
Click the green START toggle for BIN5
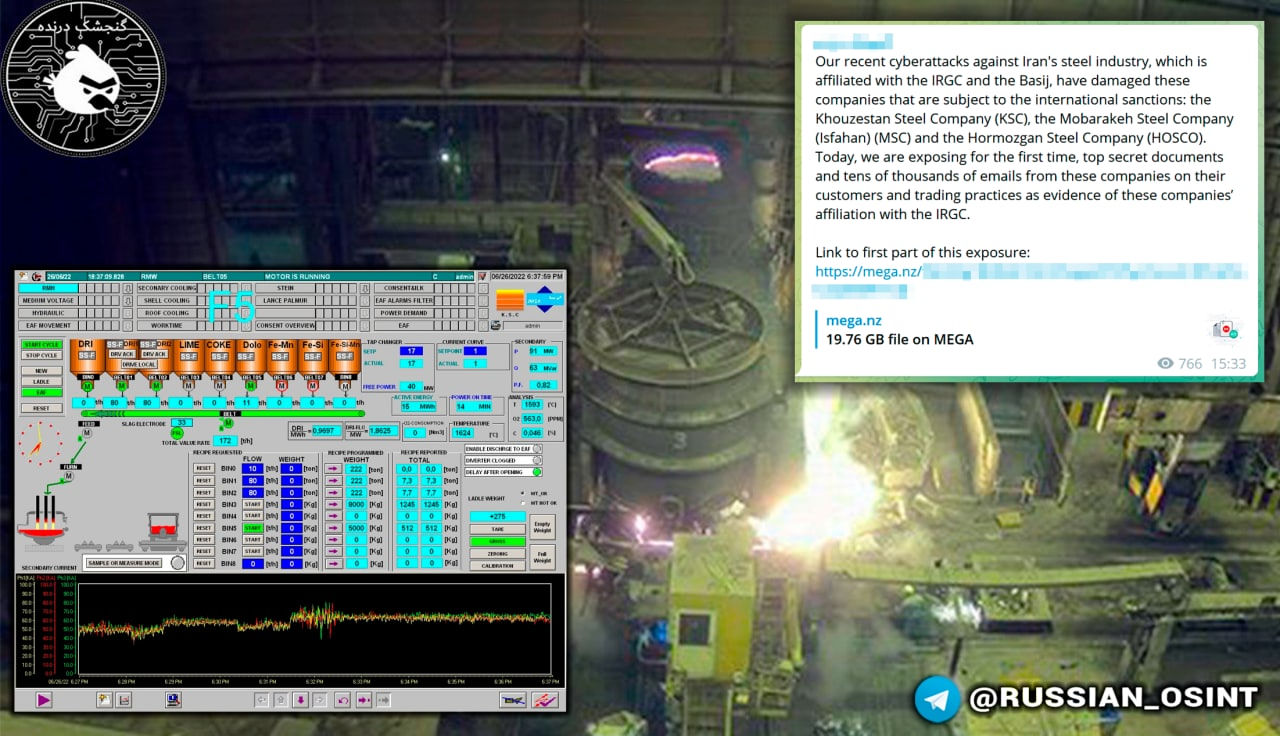click(252, 528)
